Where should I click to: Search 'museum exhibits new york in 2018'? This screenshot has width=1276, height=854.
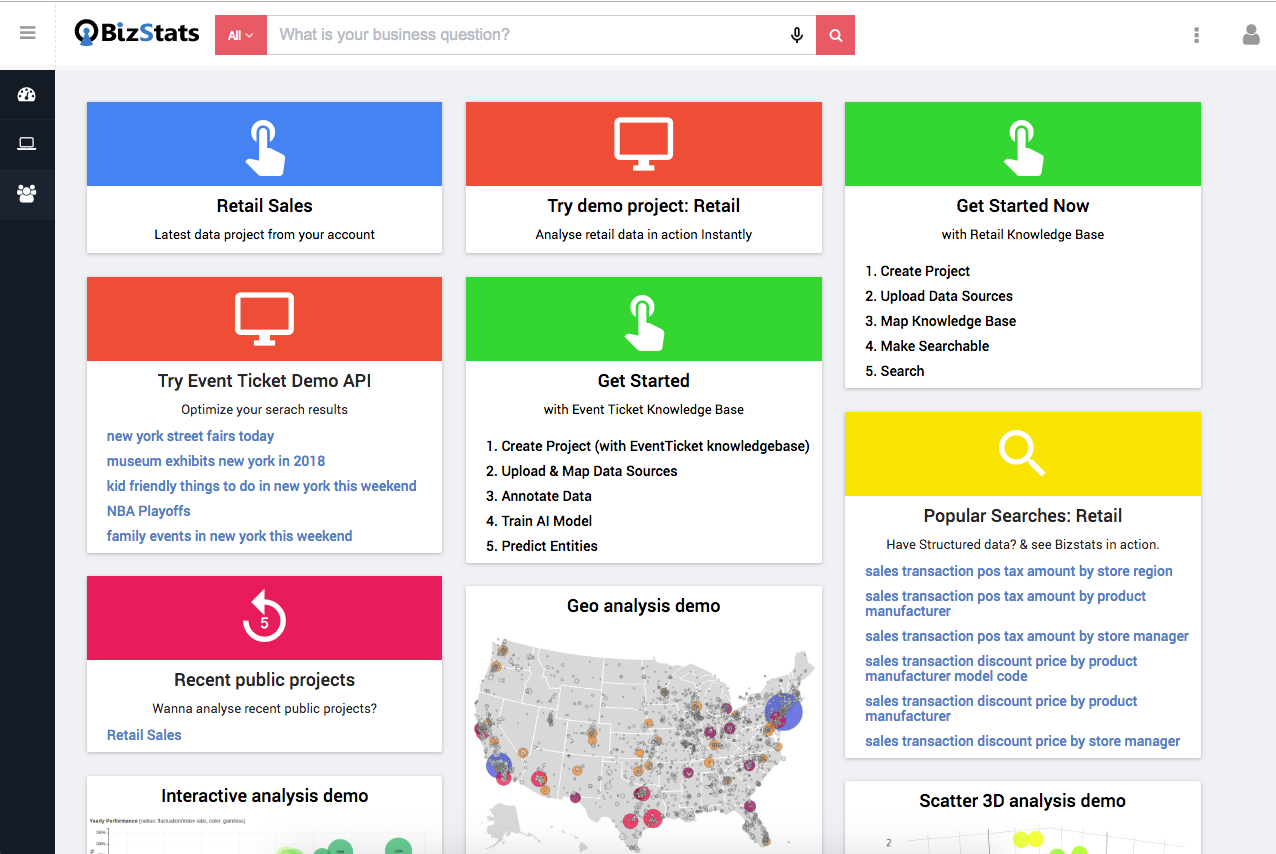coord(216,461)
